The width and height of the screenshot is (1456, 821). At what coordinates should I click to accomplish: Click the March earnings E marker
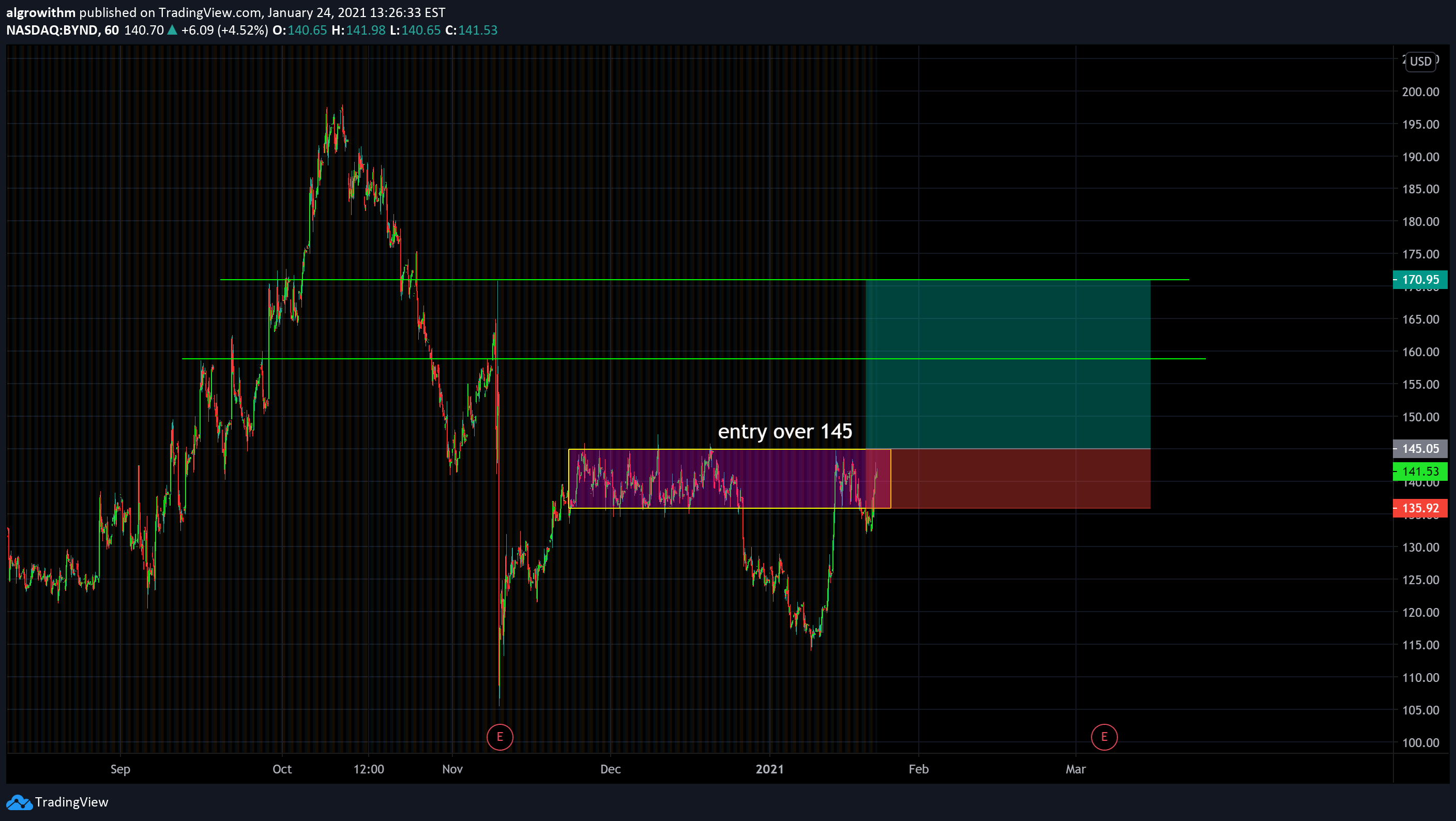pos(1104,737)
